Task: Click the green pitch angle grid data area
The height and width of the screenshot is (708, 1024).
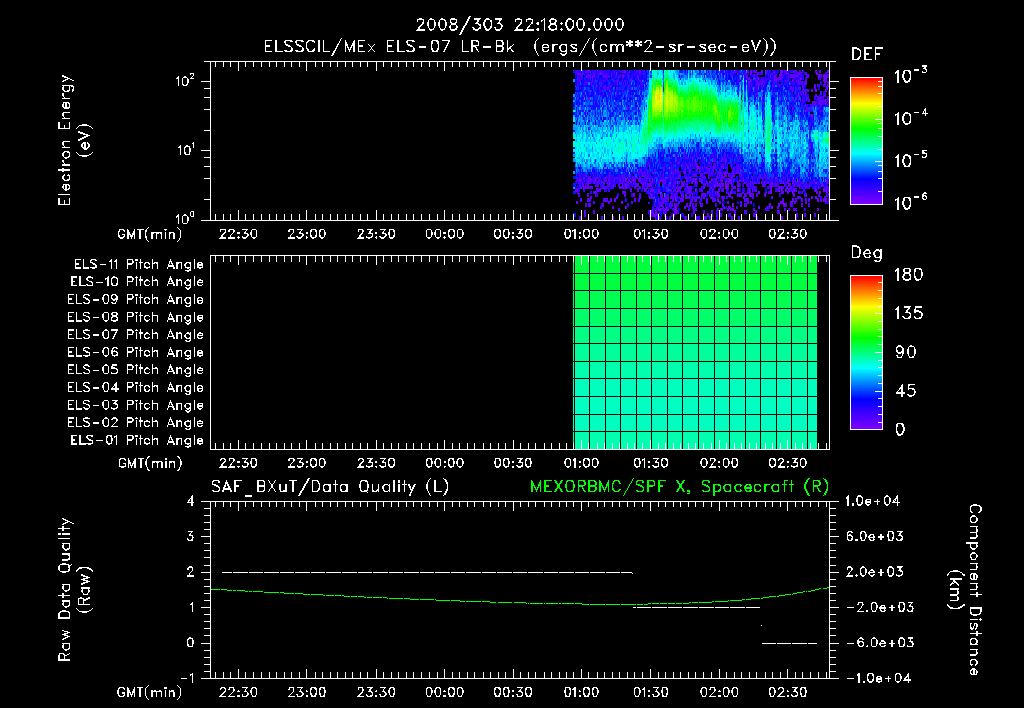Action: click(695, 352)
